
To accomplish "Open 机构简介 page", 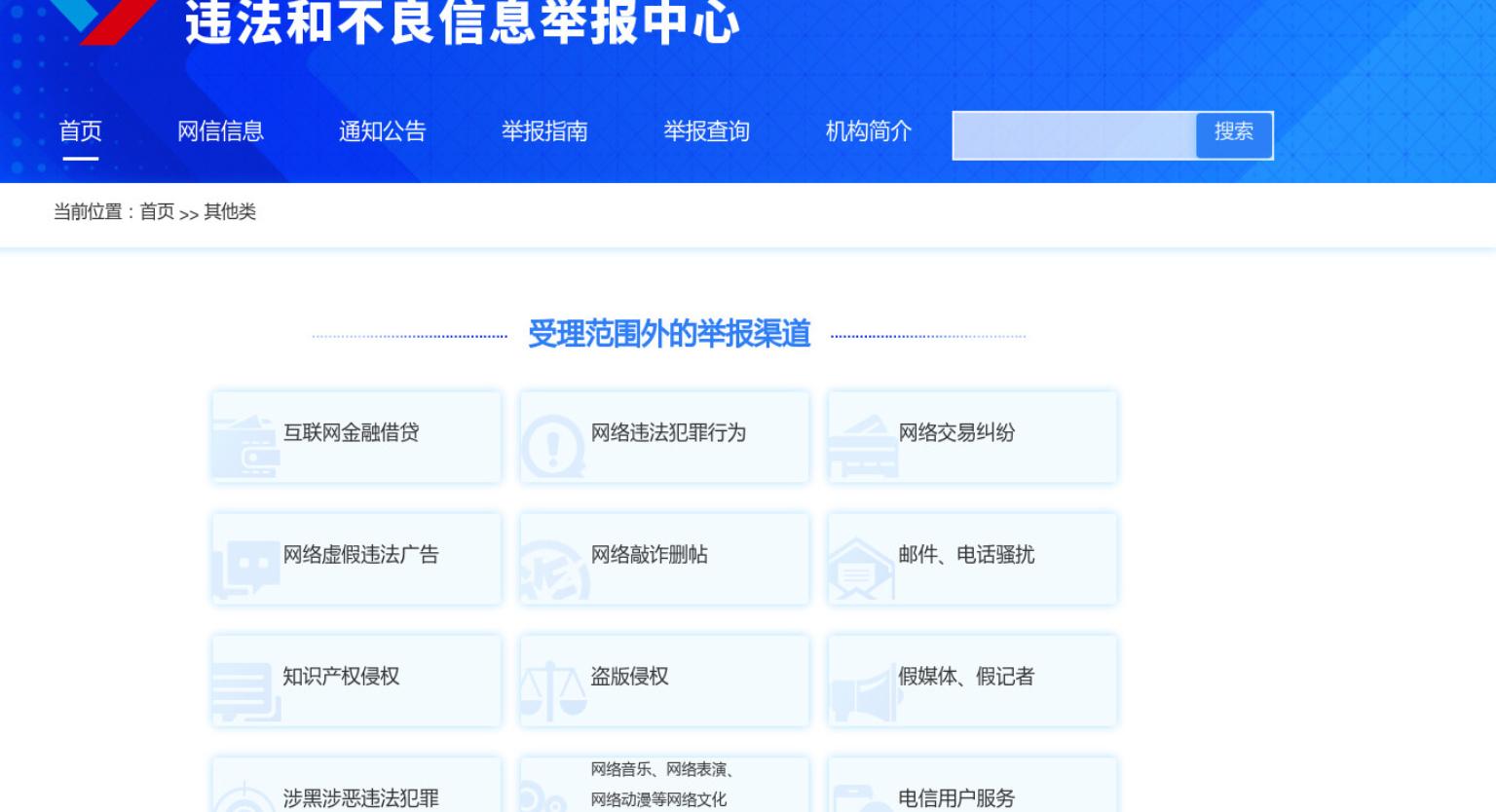I will [869, 131].
